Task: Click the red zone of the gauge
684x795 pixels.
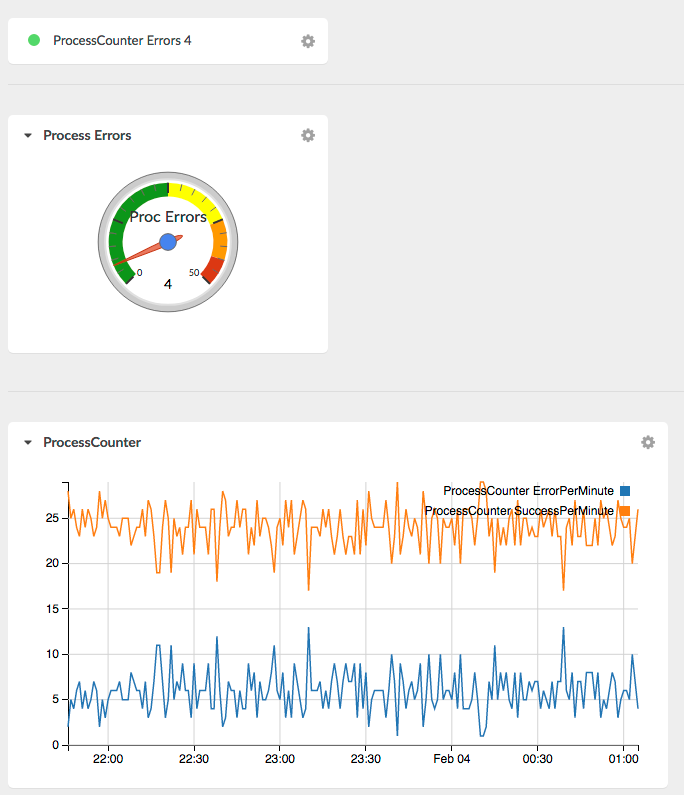Action: pyautogui.click(x=214, y=269)
